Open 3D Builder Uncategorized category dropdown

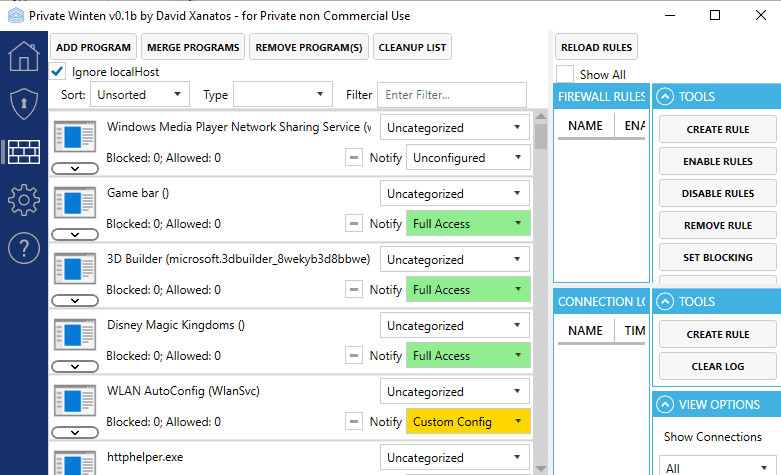pyautogui.click(x=455, y=259)
